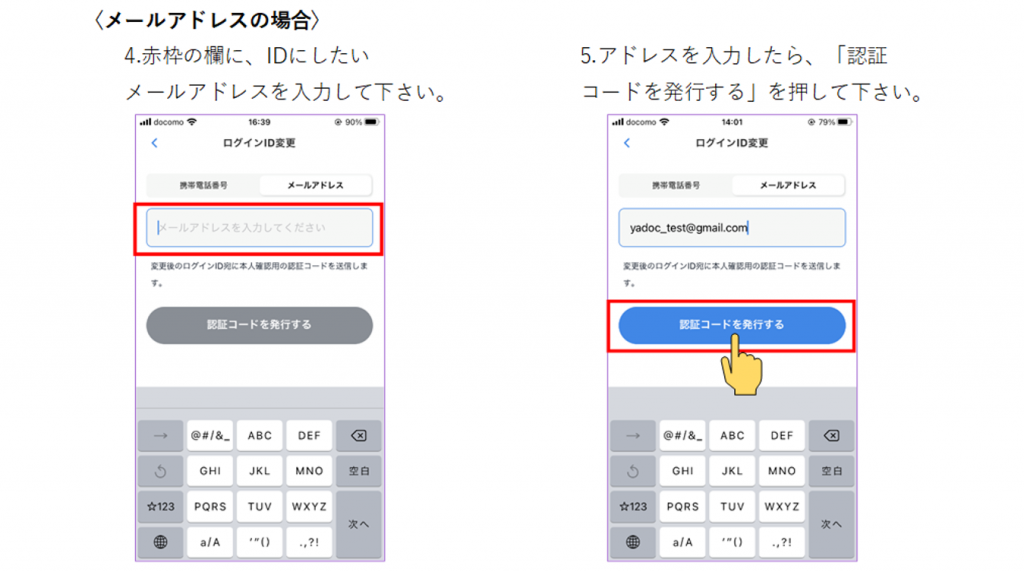Click the field containing yadoc_test@gmail.com
Viewport: 1024px width, 572px height.
[x=732, y=228]
